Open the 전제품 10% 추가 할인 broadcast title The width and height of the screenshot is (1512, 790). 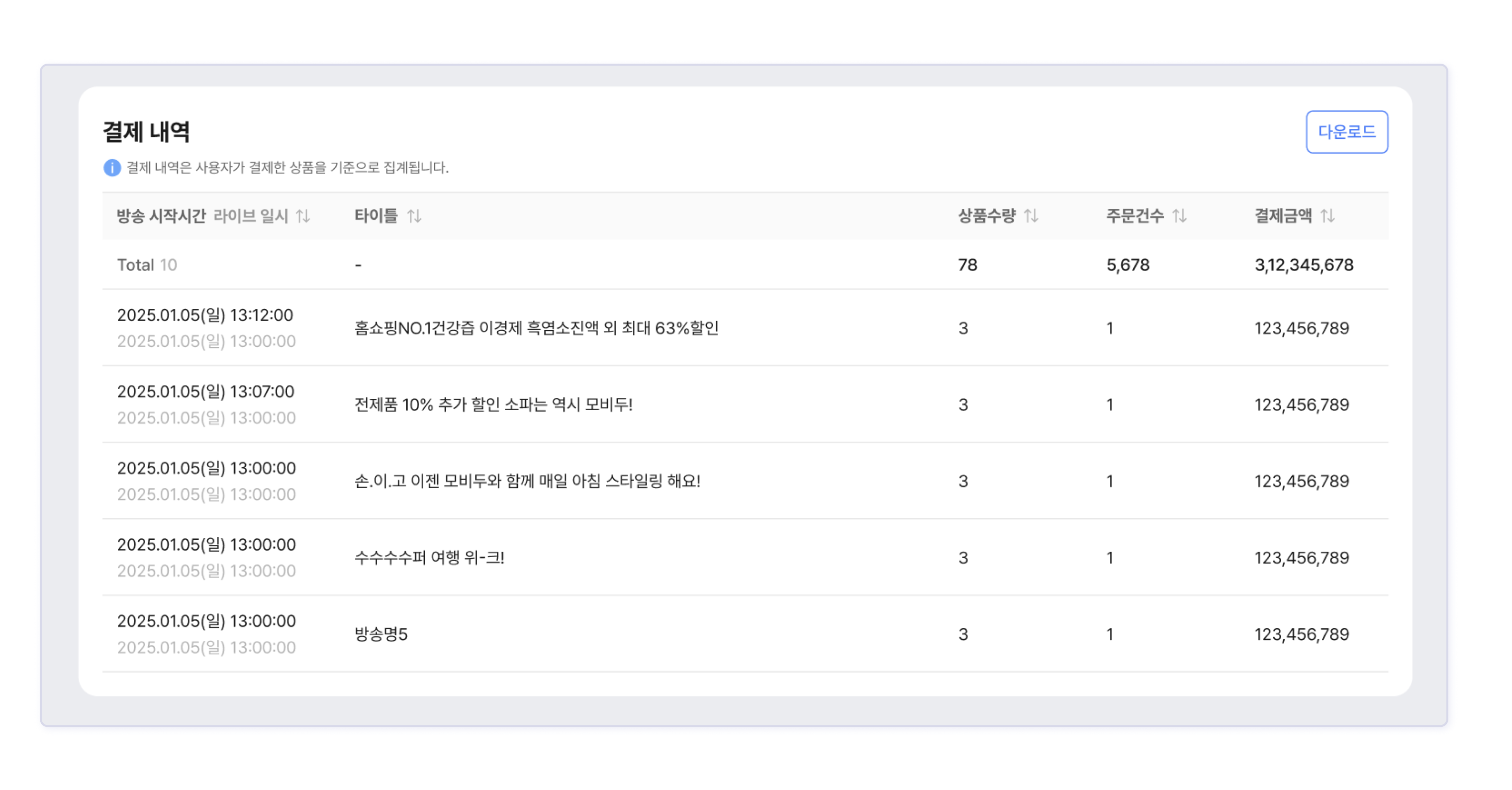click(x=493, y=404)
